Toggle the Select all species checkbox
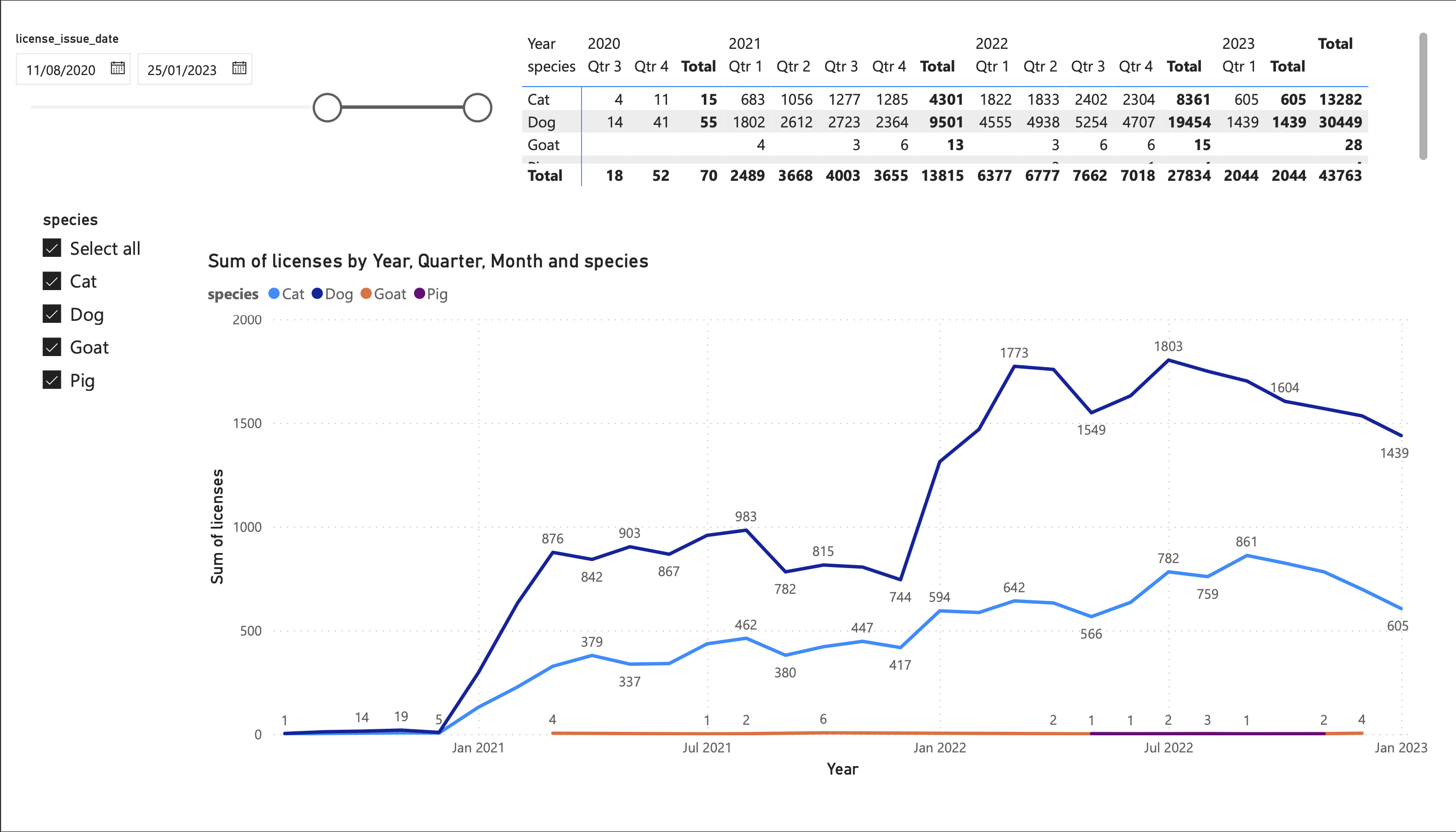 [51, 248]
